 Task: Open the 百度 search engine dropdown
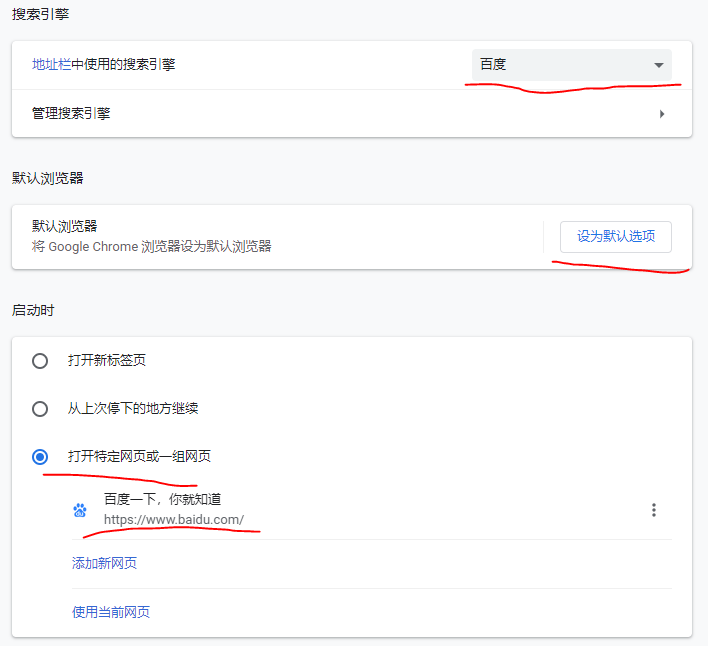click(572, 65)
